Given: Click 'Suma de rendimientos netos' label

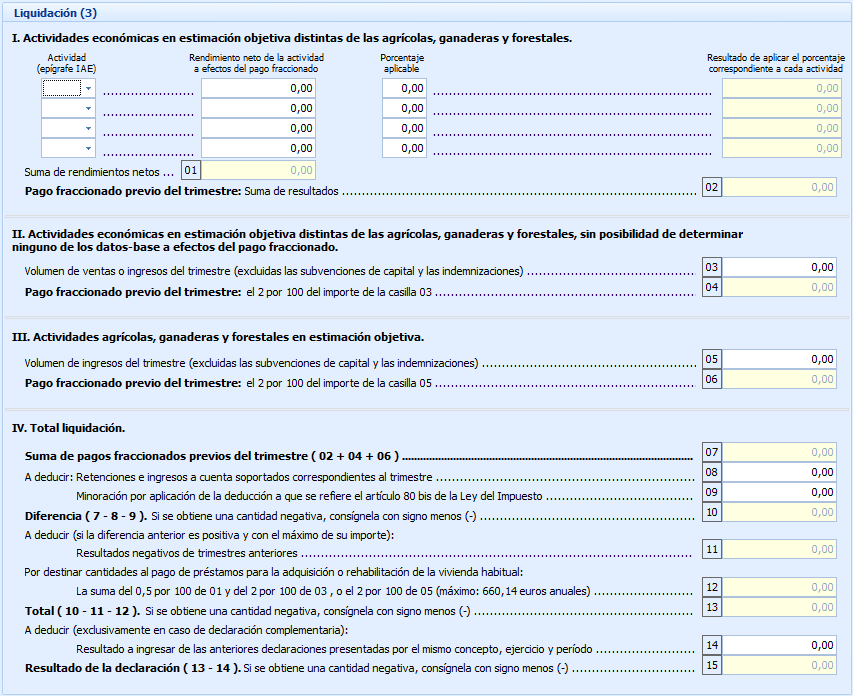Looking at the screenshot, I should [x=92, y=172].
